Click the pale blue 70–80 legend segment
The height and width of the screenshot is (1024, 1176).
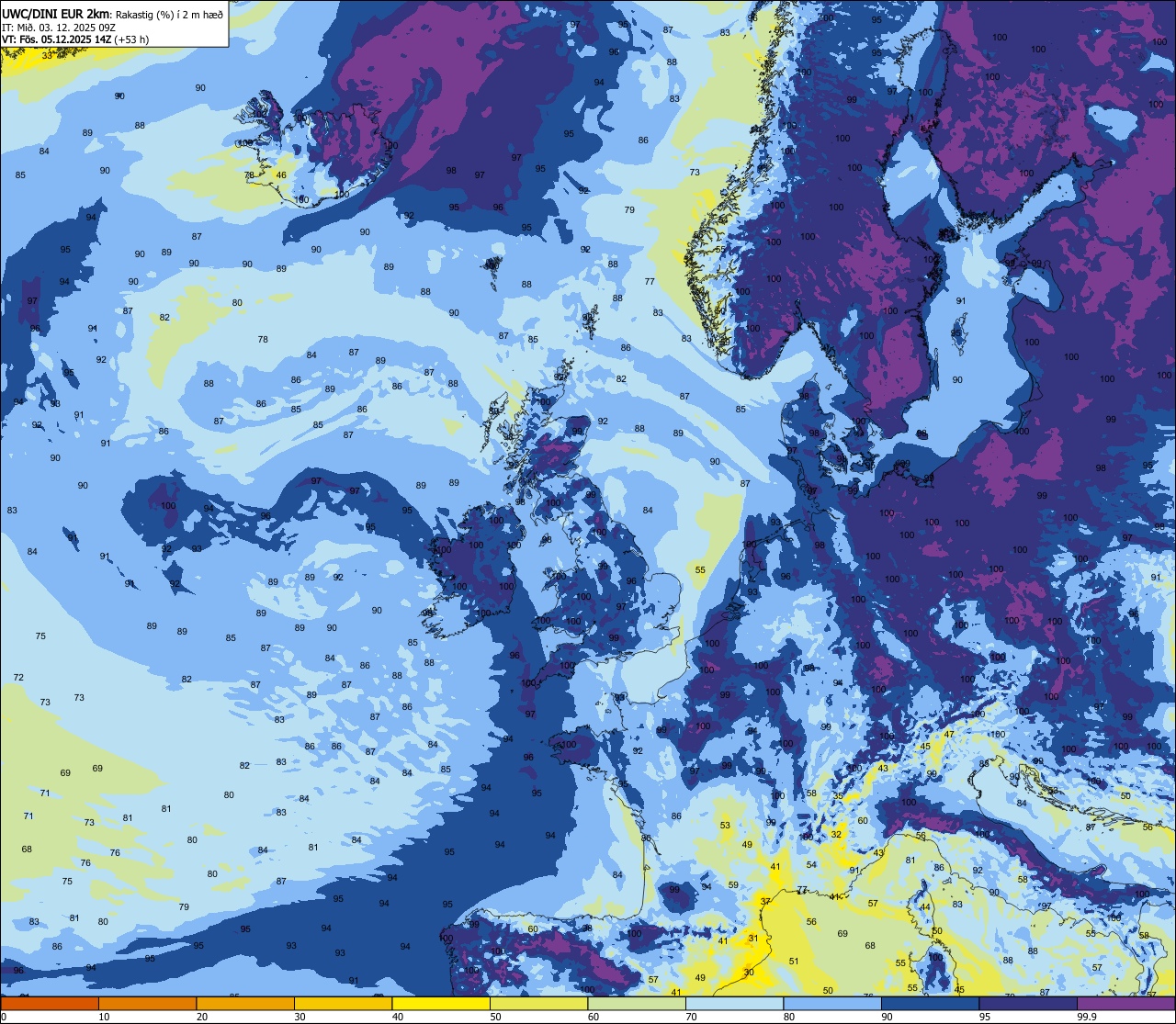tap(734, 1003)
